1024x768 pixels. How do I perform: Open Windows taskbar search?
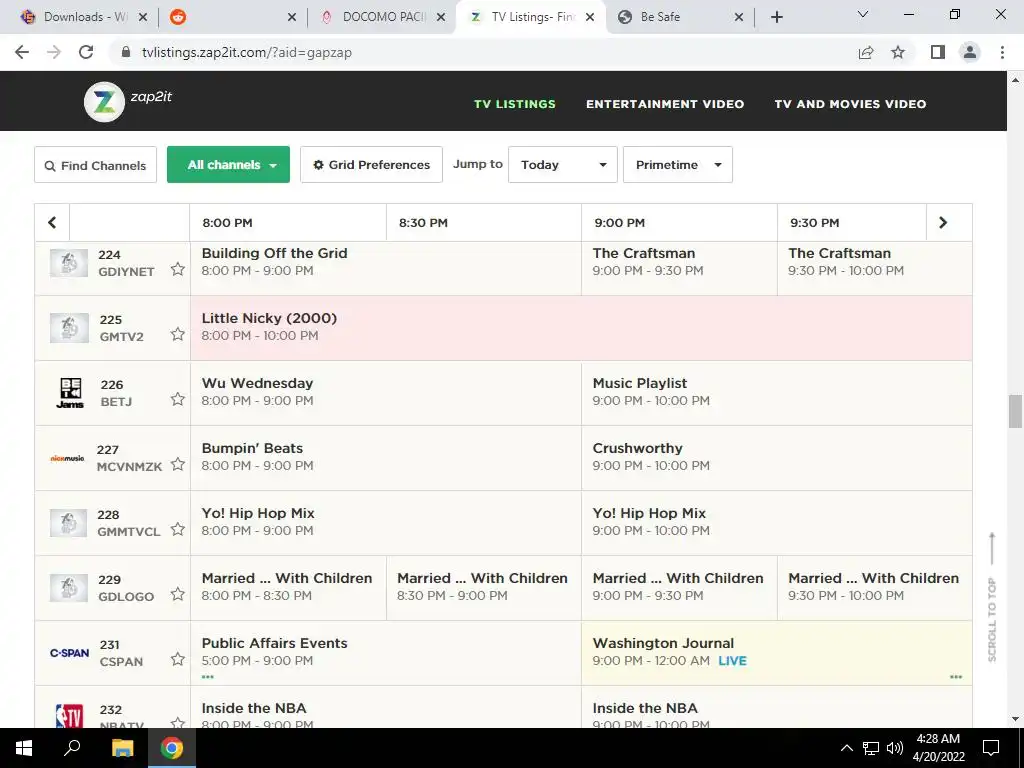pyautogui.click(x=72, y=748)
